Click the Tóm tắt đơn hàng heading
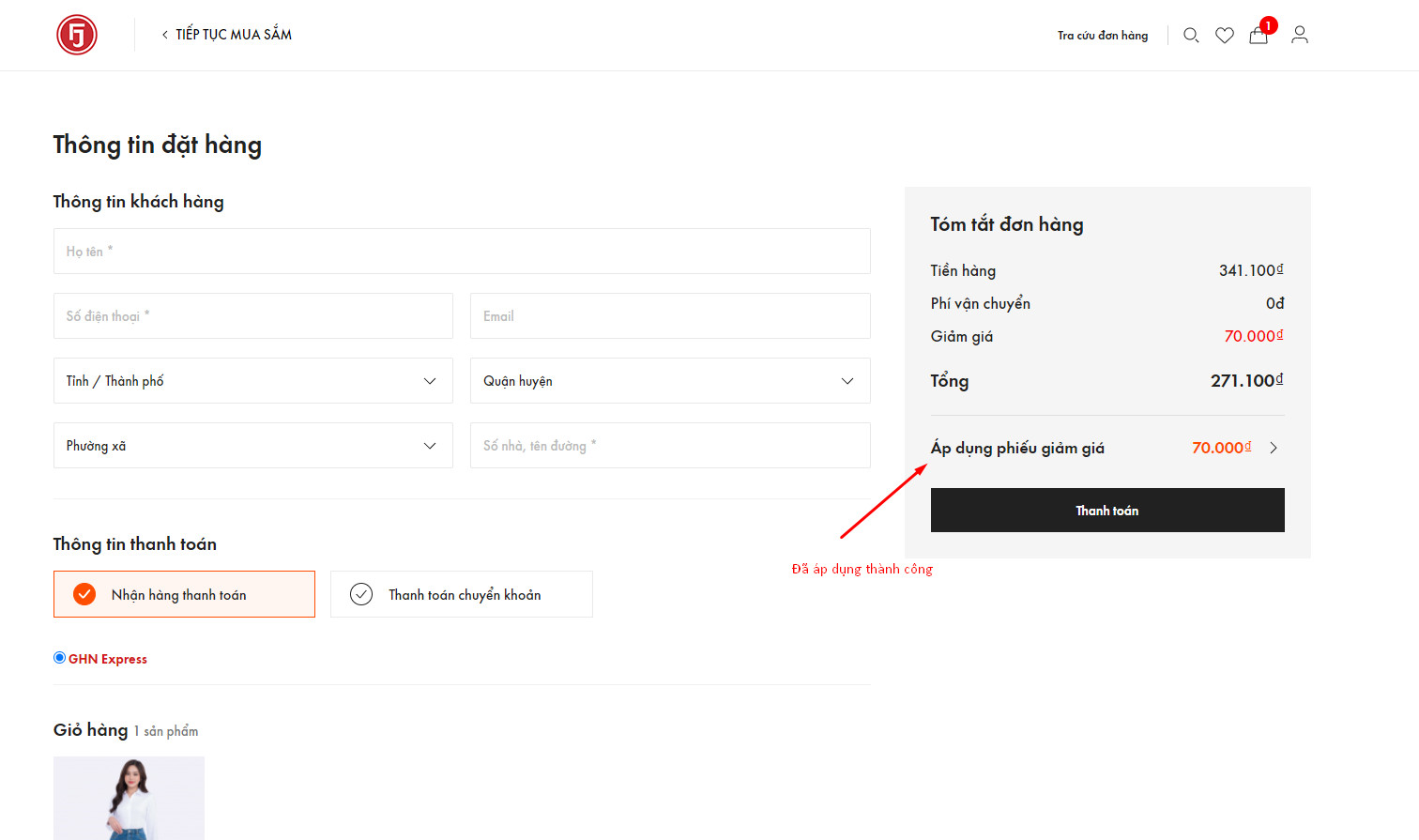The height and width of the screenshot is (840, 1419). click(1007, 224)
